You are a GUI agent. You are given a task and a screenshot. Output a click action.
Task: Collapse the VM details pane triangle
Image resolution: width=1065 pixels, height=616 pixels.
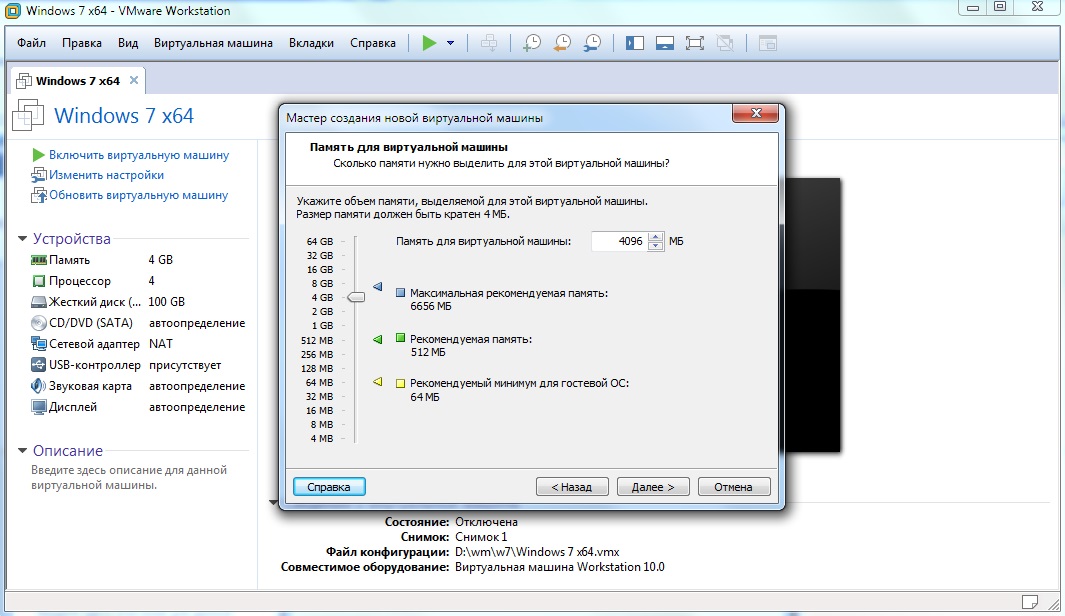coord(273,503)
